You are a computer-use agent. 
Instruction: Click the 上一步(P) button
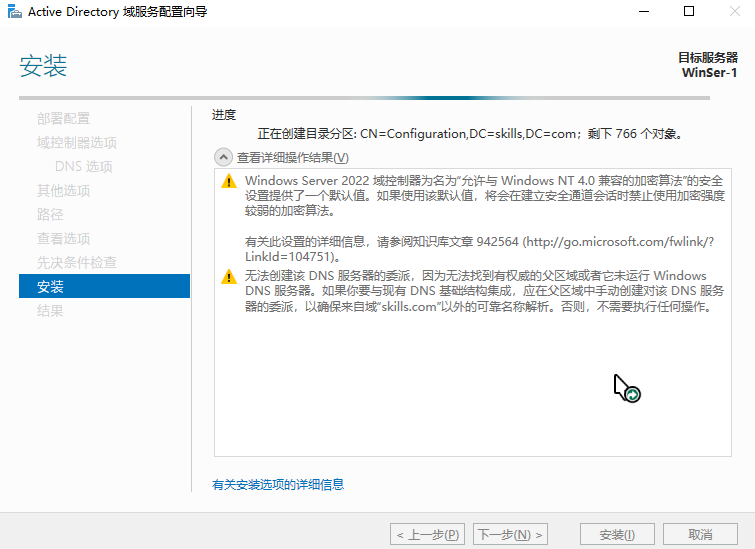(x=429, y=535)
